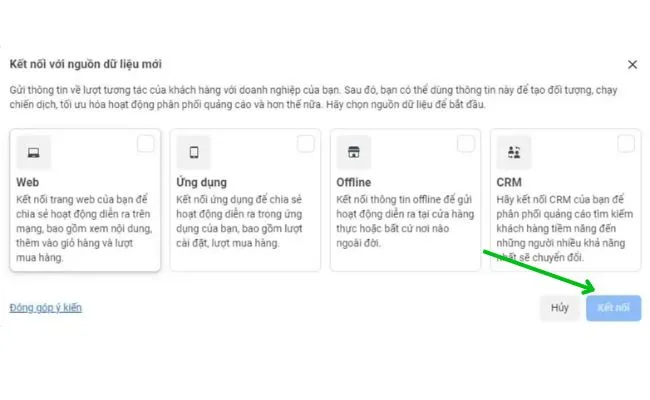
Task: Click the phone icon on the Ứng dụng card
Action: click(x=193, y=153)
